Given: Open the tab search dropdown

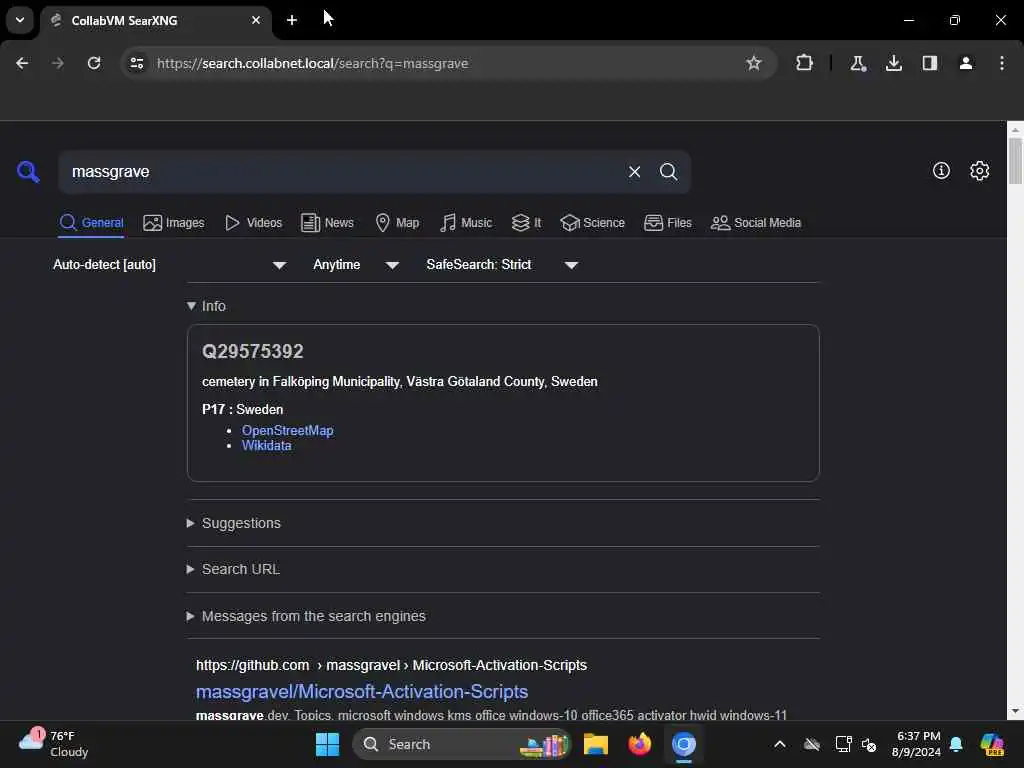Looking at the screenshot, I should [20, 20].
